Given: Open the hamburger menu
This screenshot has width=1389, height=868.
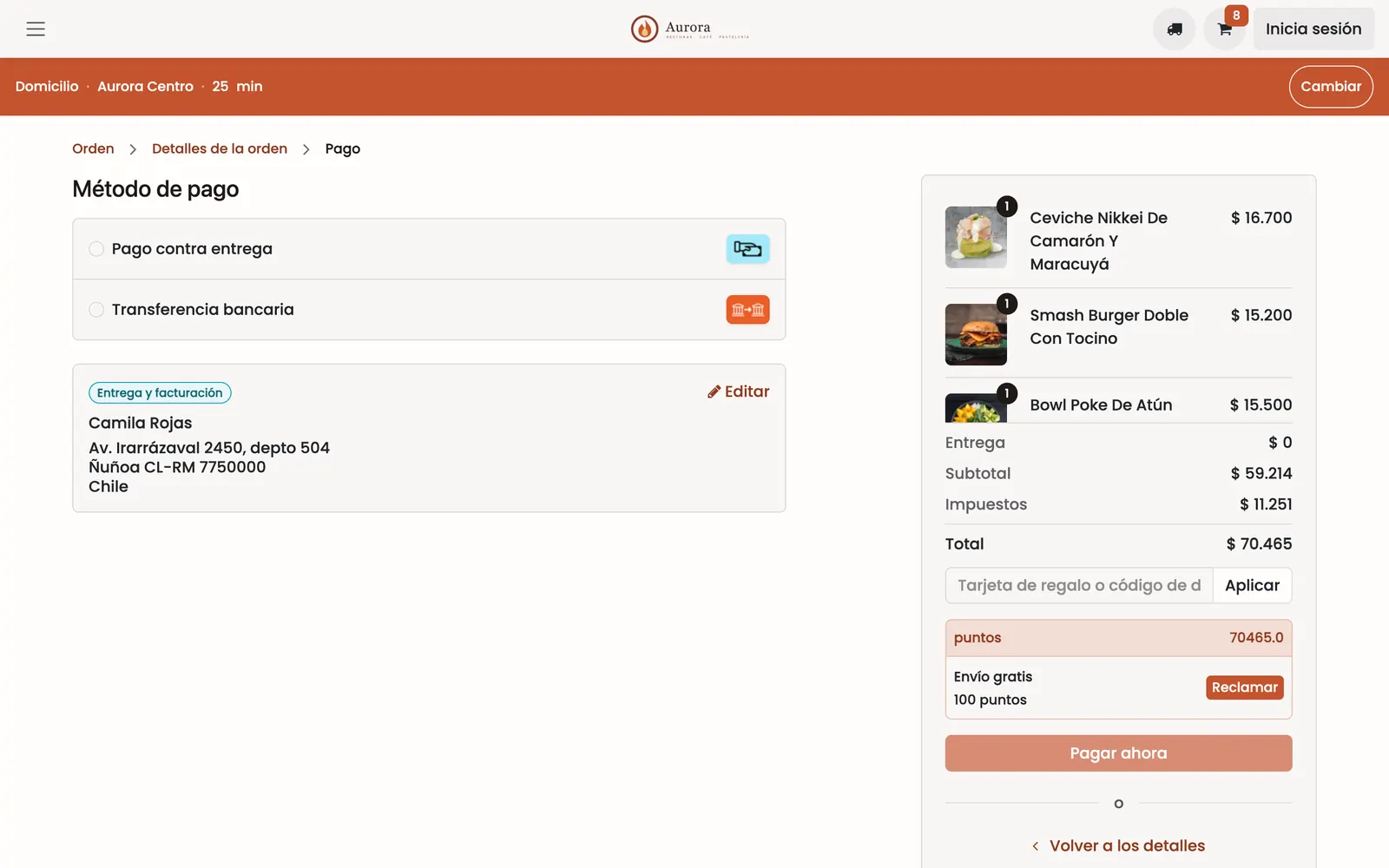Looking at the screenshot, I should (x=36, y=29).
